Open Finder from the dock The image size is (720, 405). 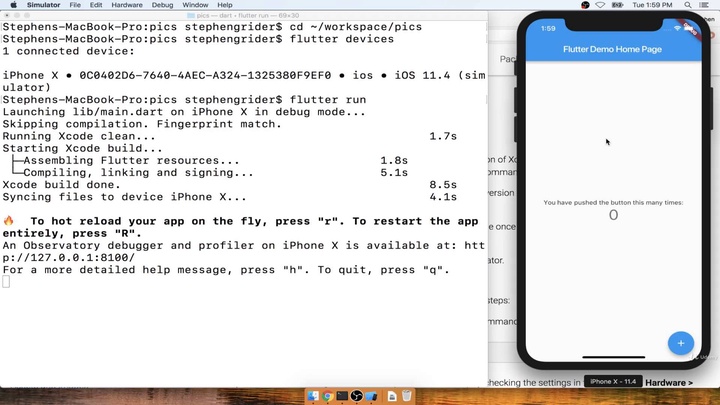[x=313, y=397]
